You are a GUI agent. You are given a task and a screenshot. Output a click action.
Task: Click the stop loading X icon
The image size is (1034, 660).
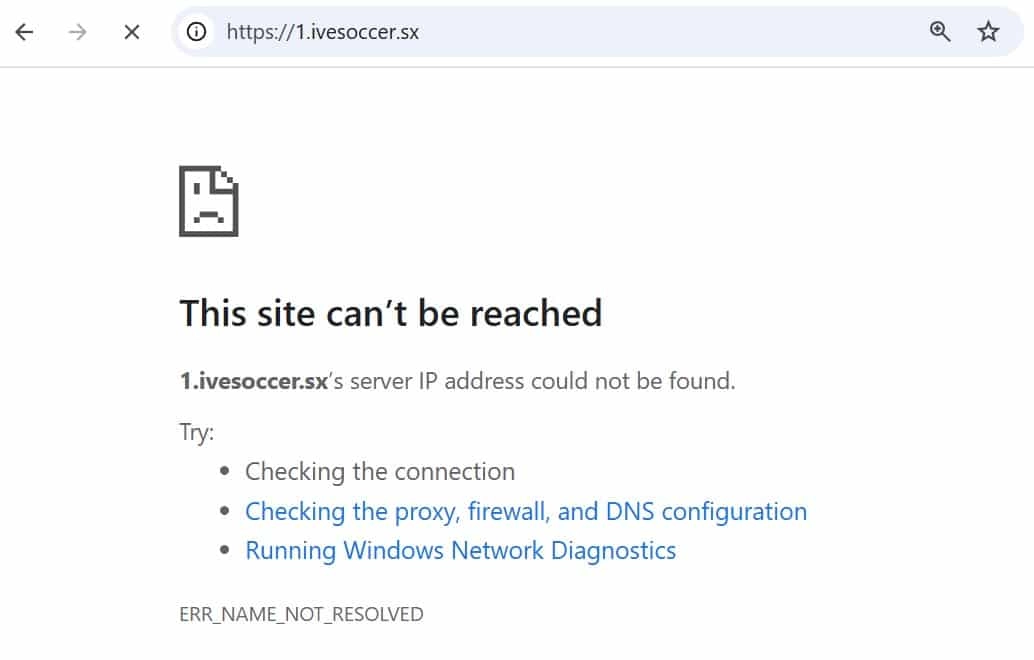point(131,32)
